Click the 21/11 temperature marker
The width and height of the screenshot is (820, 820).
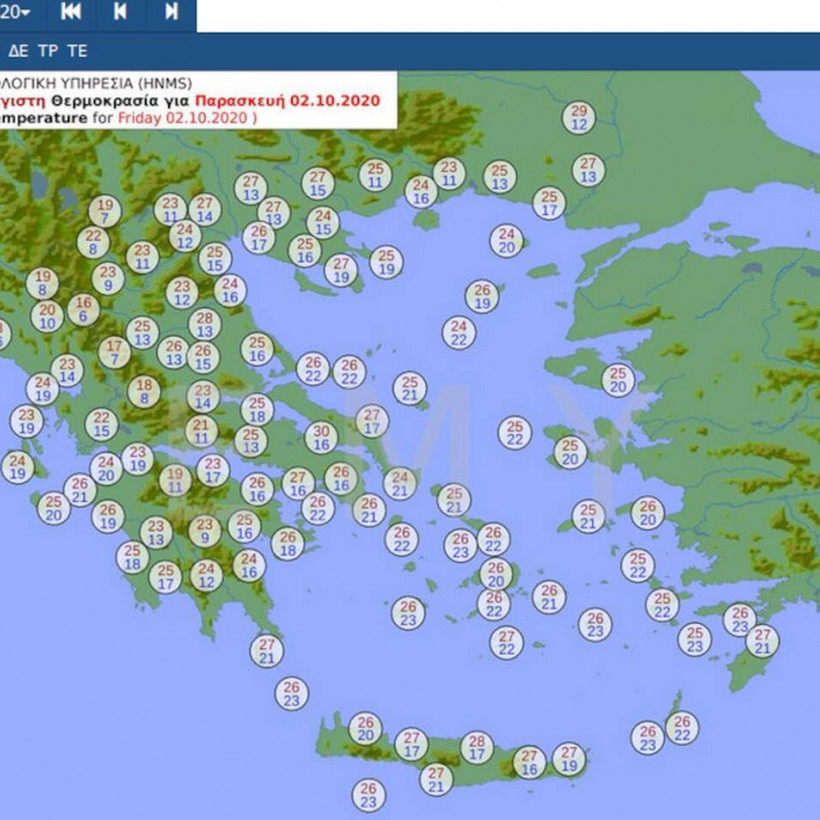click(x=202, y=431)
